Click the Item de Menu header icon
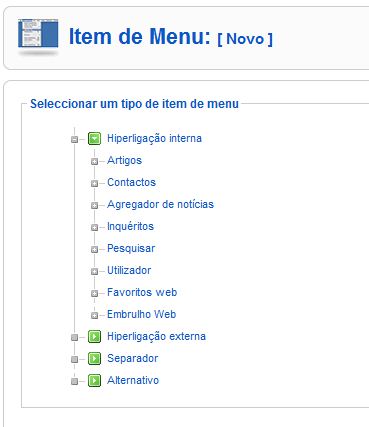Image resolution: width=369 pixels, height=427 pixels. click(38, 36)
